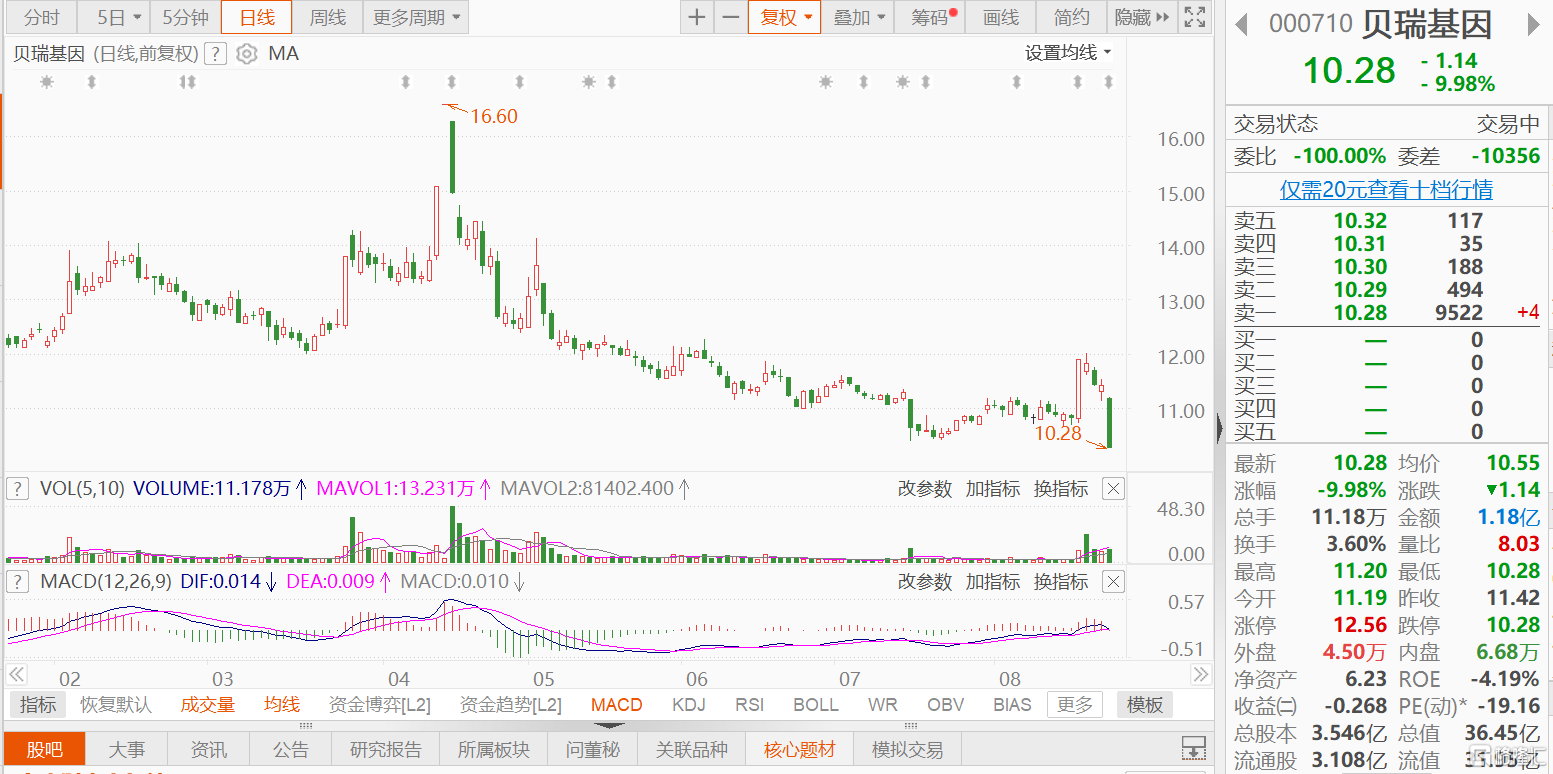Toggle the BIAS indicator
Viewport: 1553px width, 774px height.
pos(1012,705)
